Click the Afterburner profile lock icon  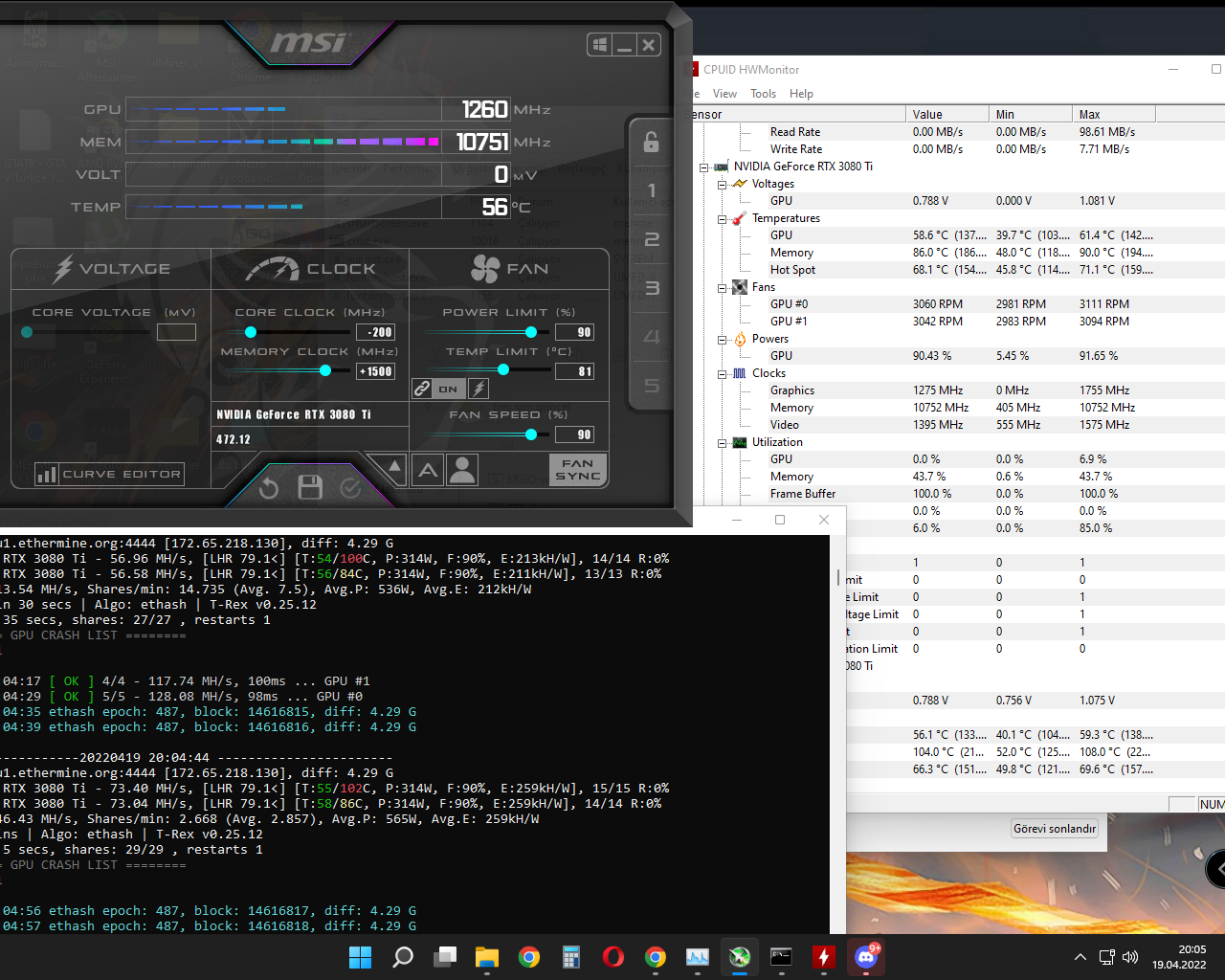651,142
